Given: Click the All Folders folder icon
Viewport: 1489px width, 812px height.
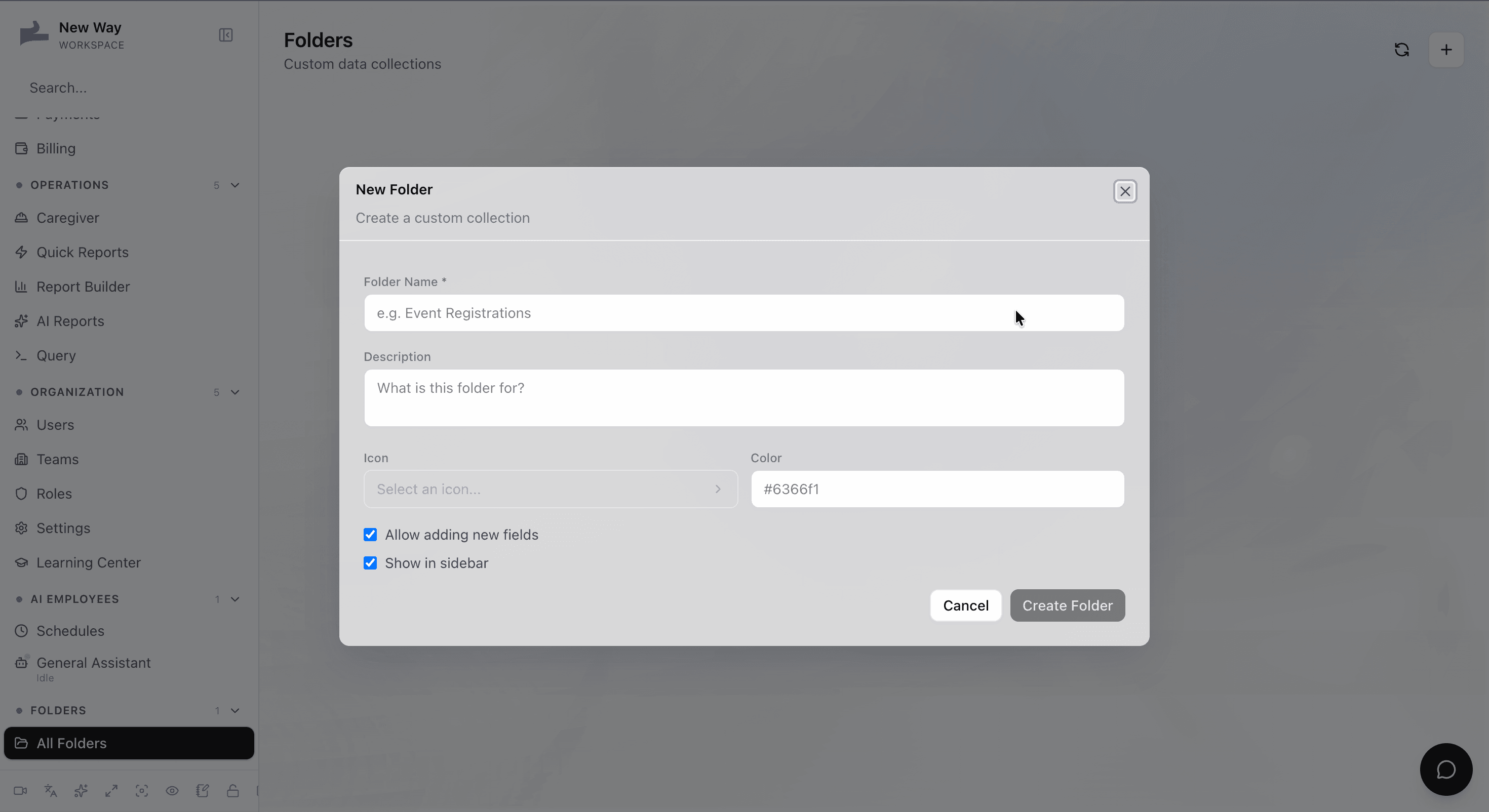Looking at the screenshot, I should (21, 743).
